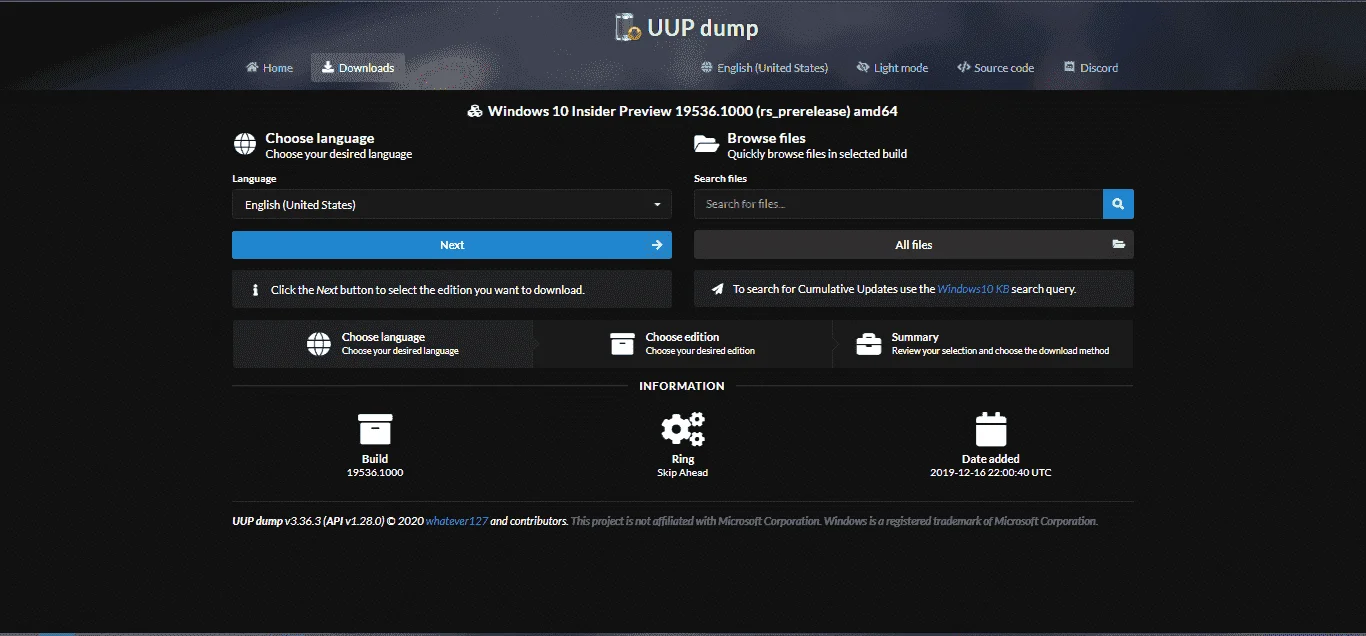Click the house icon beside Home

252,68
